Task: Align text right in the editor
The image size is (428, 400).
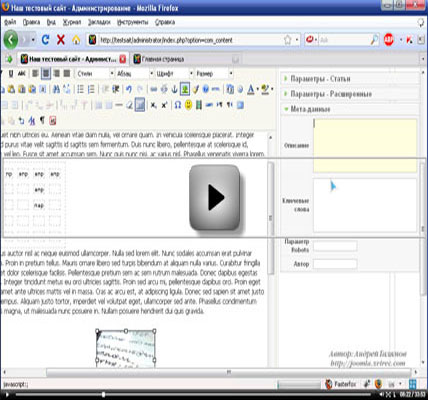Action: pos(57,73)
